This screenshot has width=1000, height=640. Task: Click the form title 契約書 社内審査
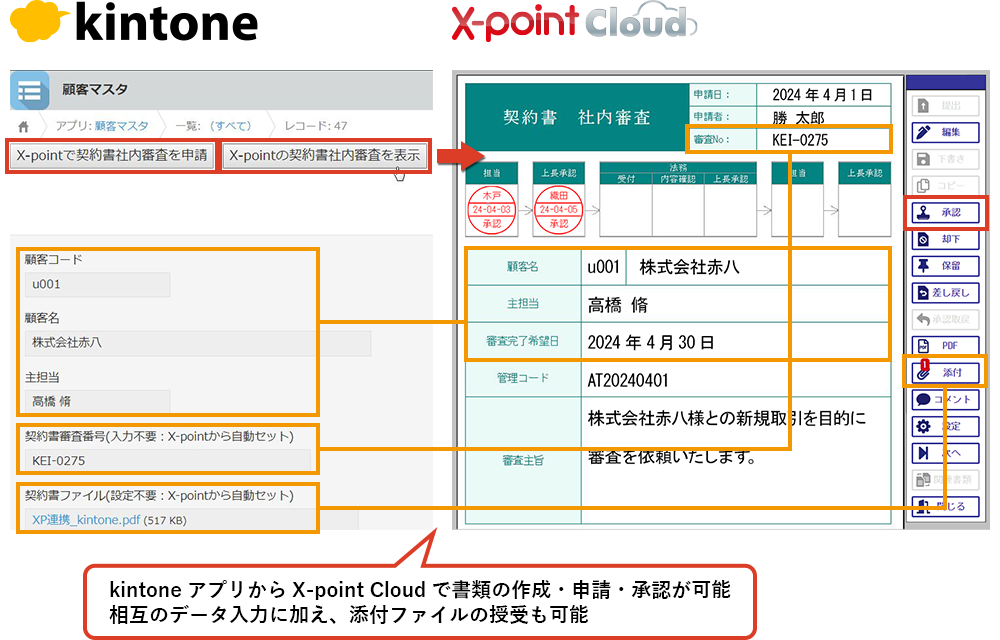pos(577,117)
